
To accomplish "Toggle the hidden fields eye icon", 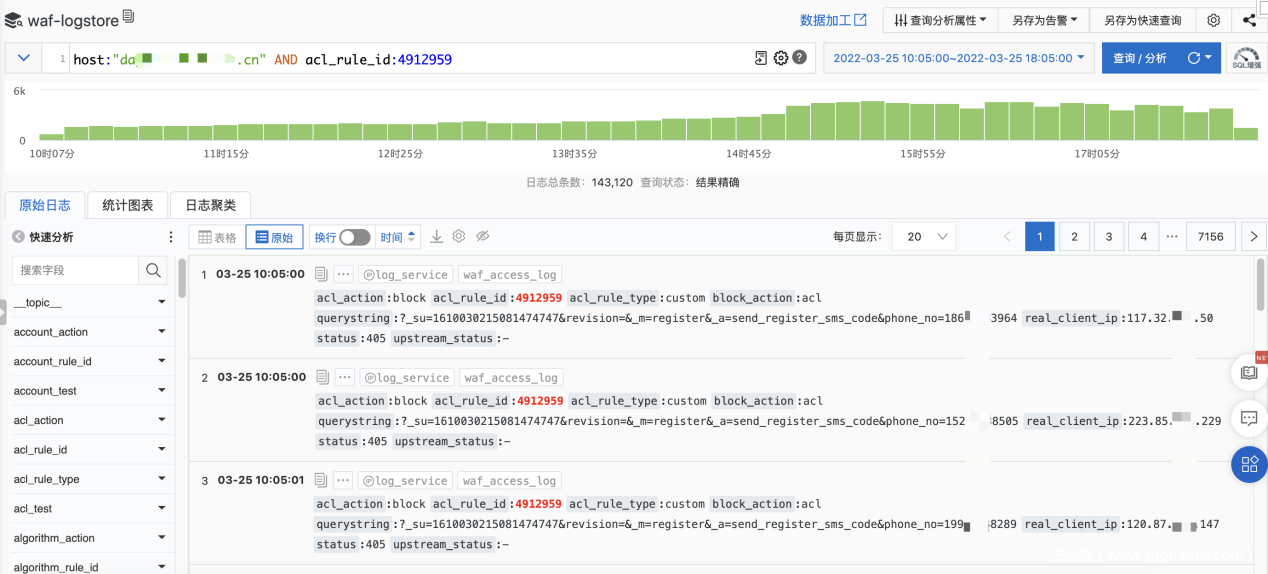I will [x=482, y=237].
